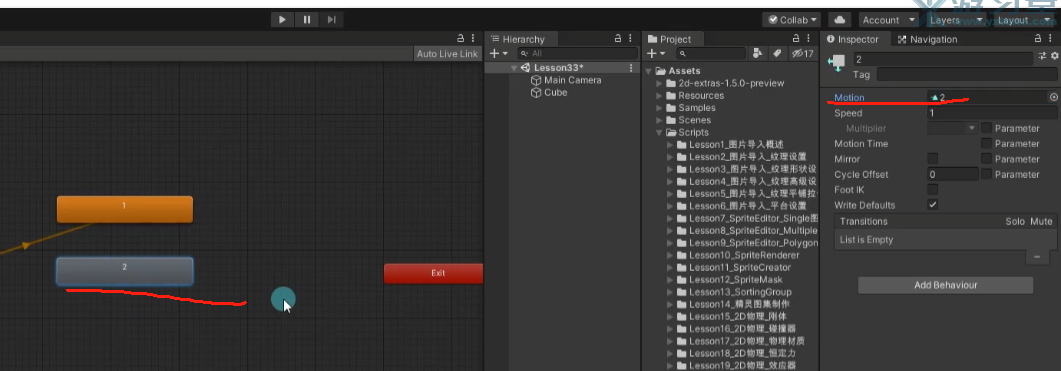The height and width of the screenshot is (371, 1061).
Task: Collapse the Assets folder
Action: pyautogui.click(x=650, y=71)
